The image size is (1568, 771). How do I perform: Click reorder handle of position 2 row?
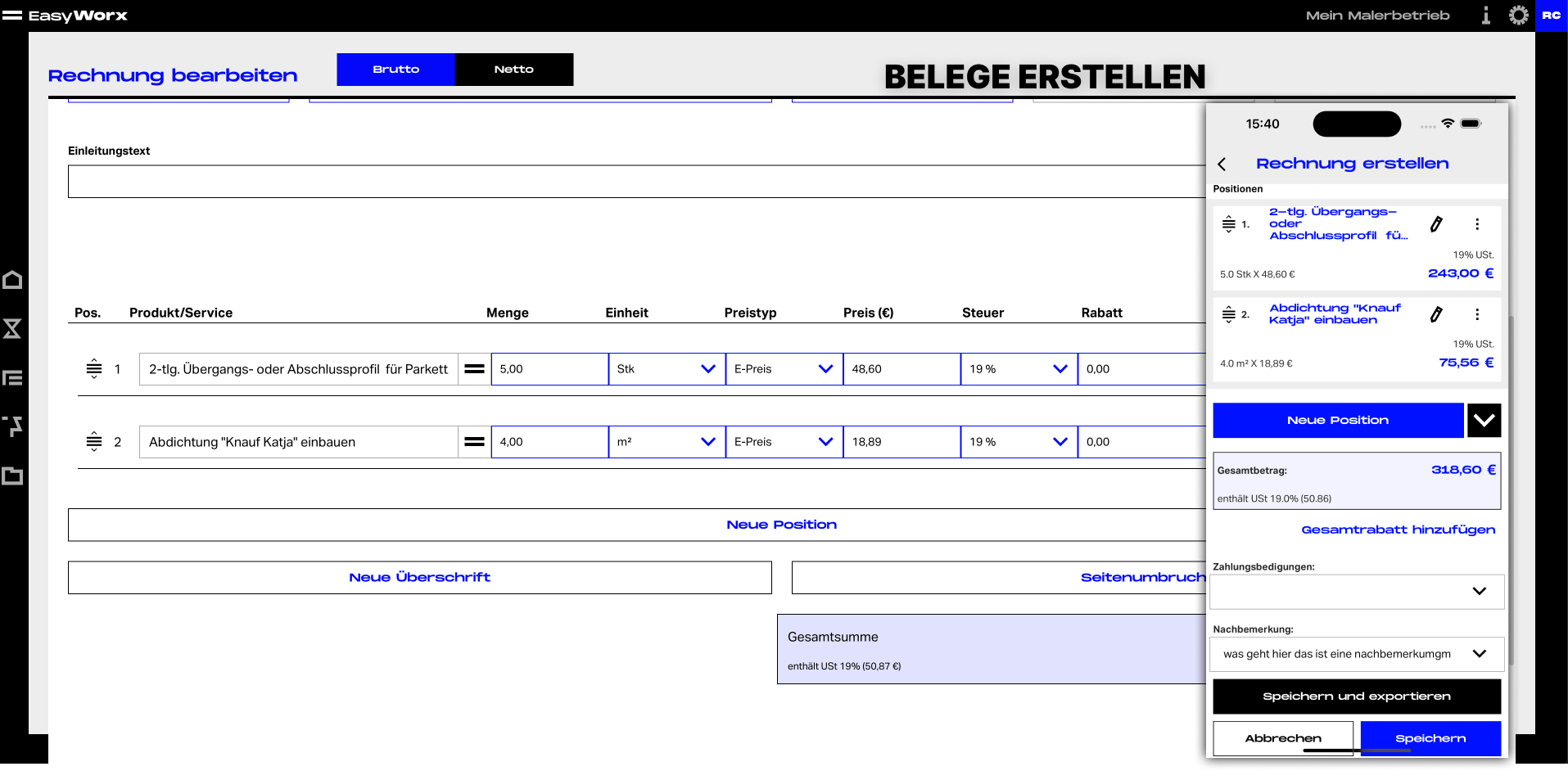click(x=94, y=442)
